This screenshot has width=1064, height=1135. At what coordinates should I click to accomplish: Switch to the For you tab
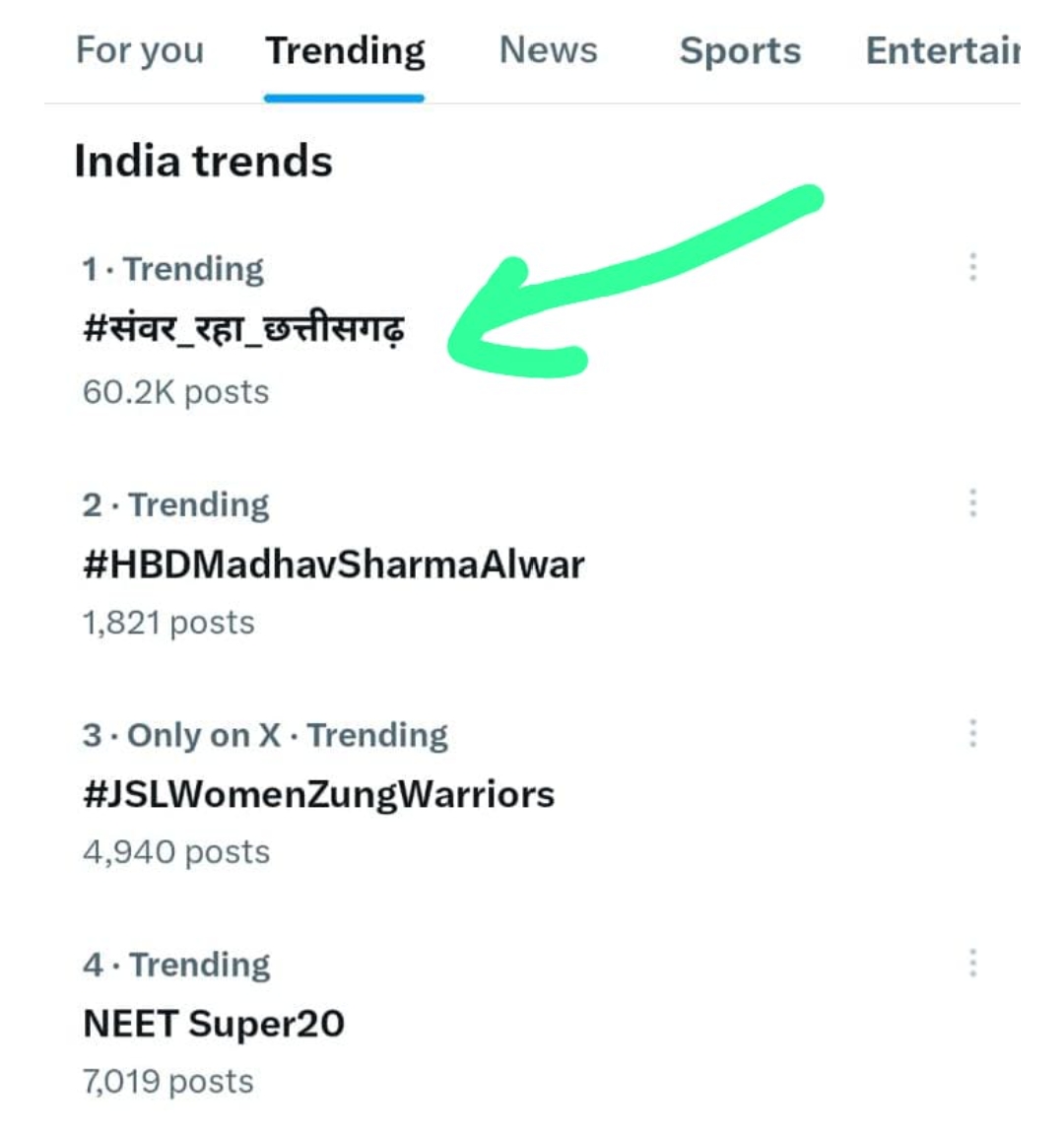tap(140, 50)
